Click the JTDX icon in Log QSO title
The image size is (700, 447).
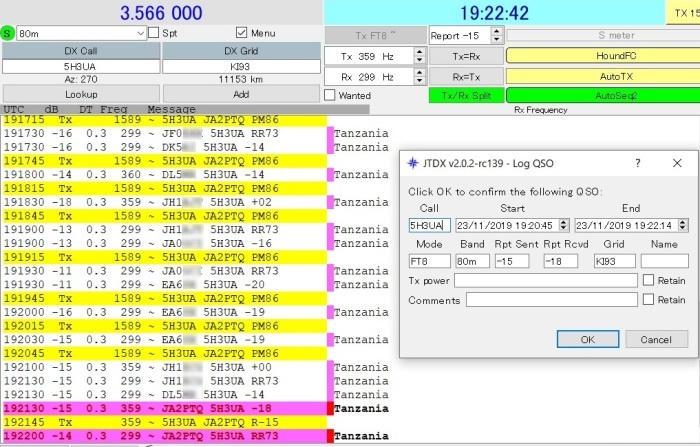pyautogui.click(x=413, y=163)
